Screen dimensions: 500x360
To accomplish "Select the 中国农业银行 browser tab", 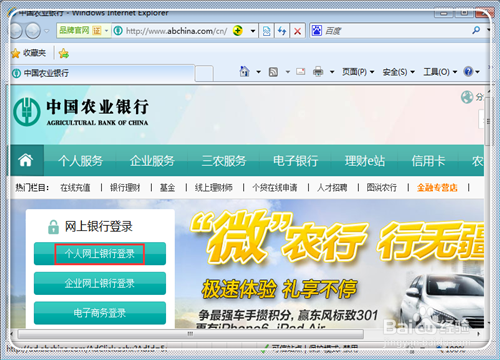I will pos(102,73).
